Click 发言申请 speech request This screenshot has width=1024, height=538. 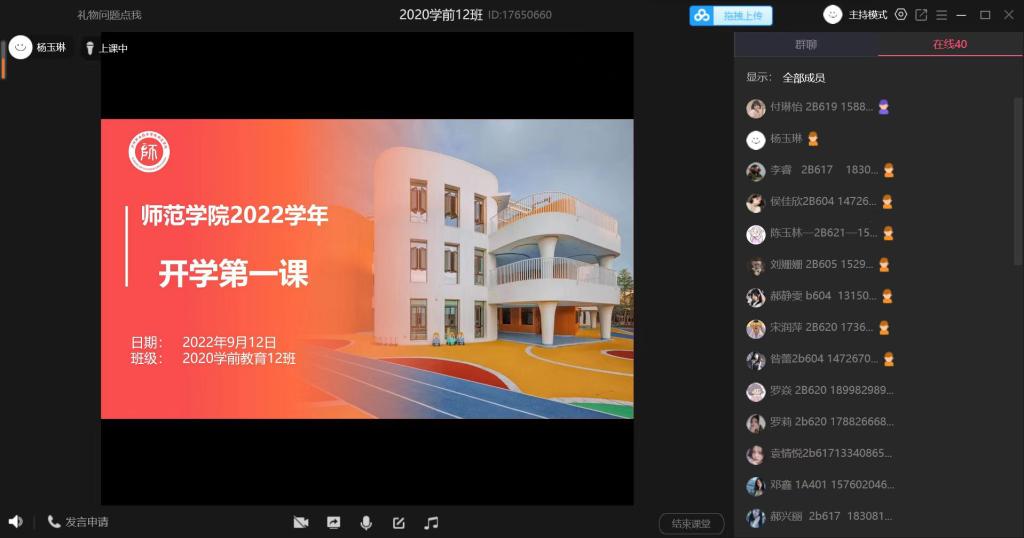coord(78,522)
